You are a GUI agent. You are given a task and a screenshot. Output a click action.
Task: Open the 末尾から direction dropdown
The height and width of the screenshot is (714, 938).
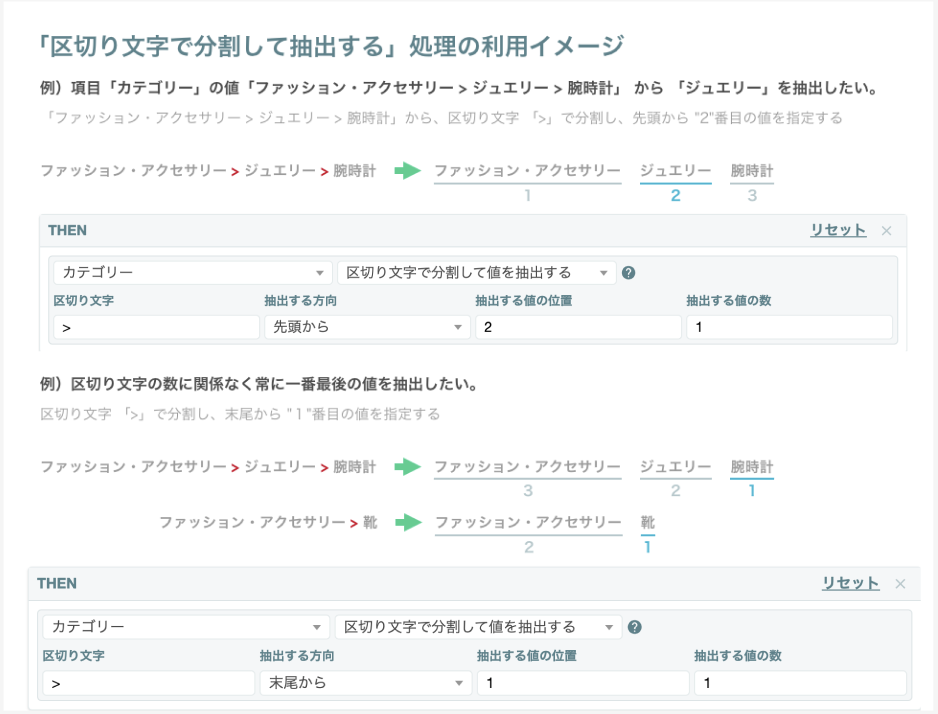tap(366, 682)
